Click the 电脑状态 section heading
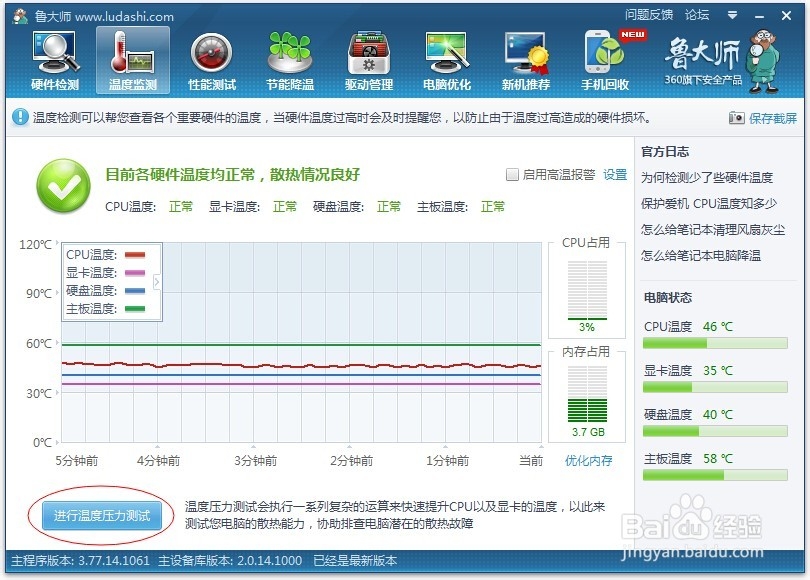Viewport: 810px width, 580px height. click(x=667, y=297)
